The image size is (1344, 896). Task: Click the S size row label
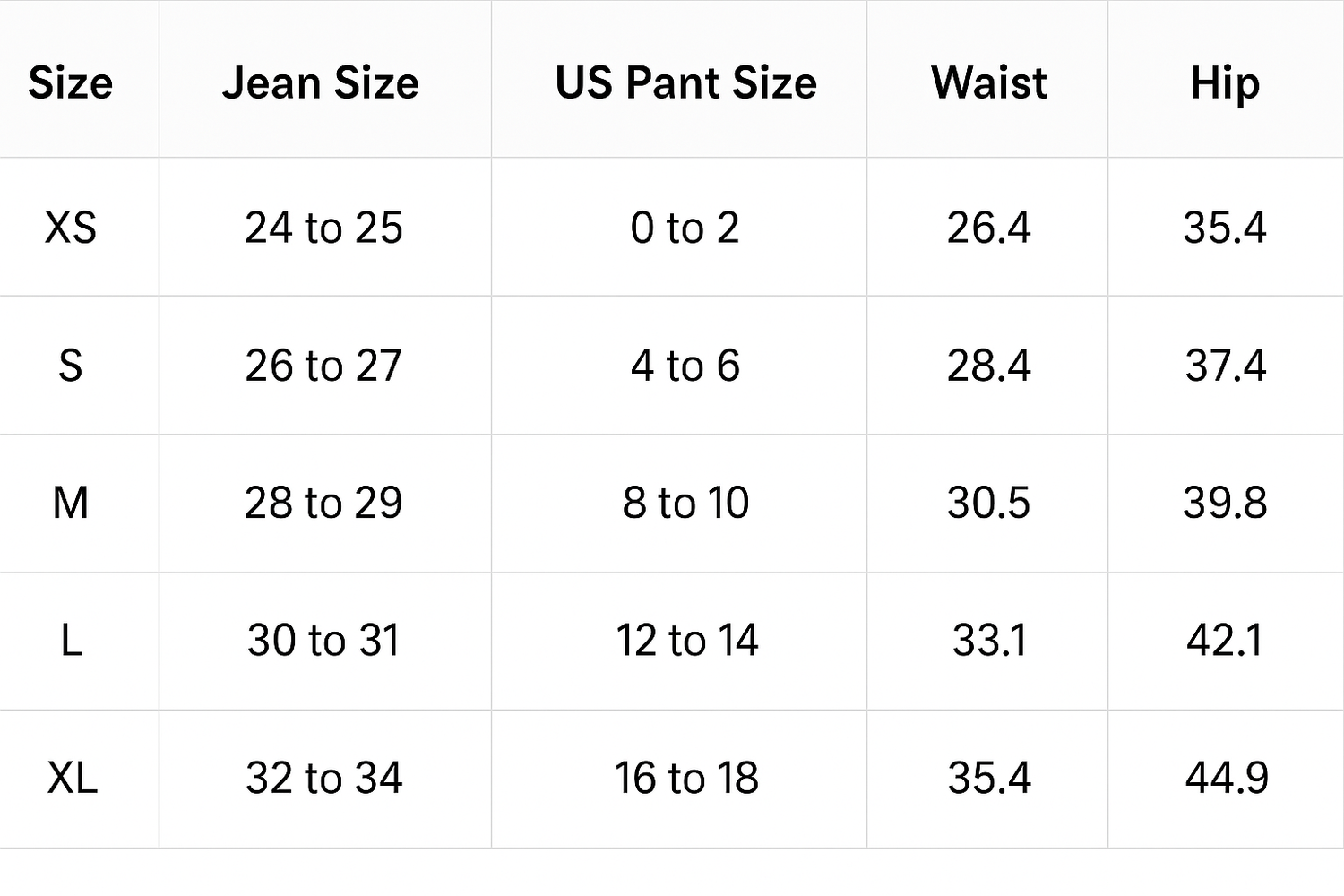point(71,366)
